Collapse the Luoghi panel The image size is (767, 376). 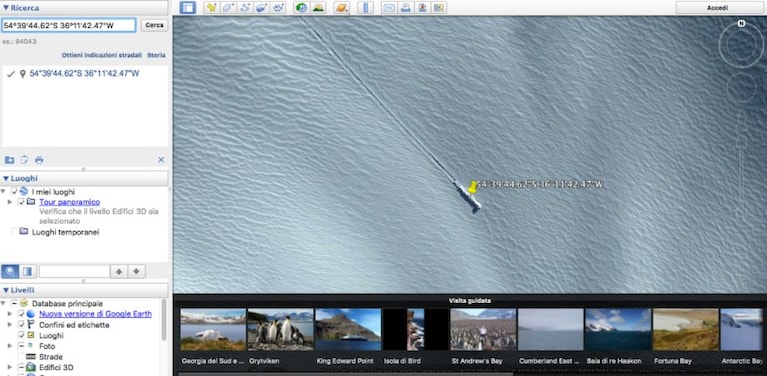click(x=6, y=178)
